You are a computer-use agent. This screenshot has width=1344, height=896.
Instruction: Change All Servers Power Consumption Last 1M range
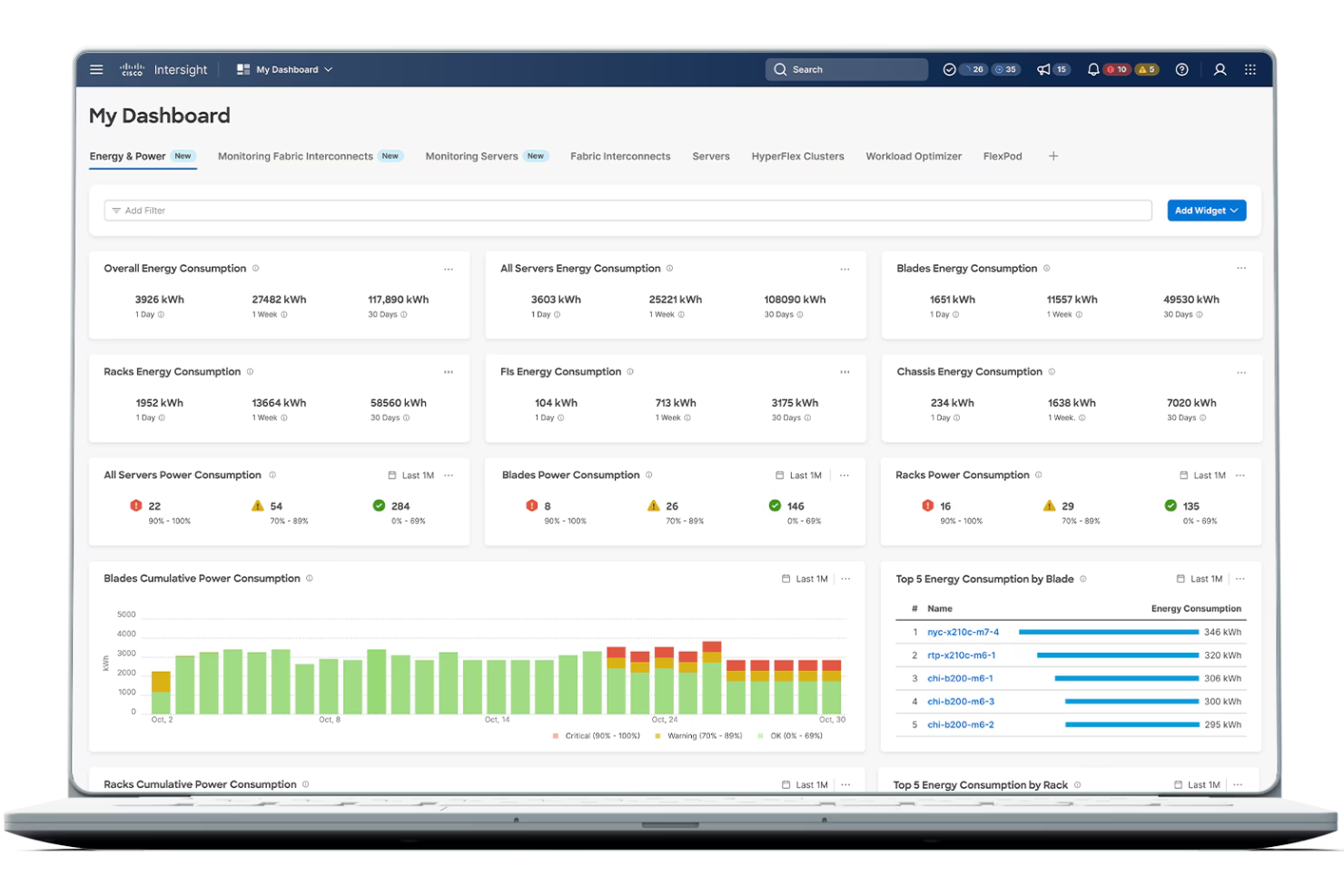point(411,475)
